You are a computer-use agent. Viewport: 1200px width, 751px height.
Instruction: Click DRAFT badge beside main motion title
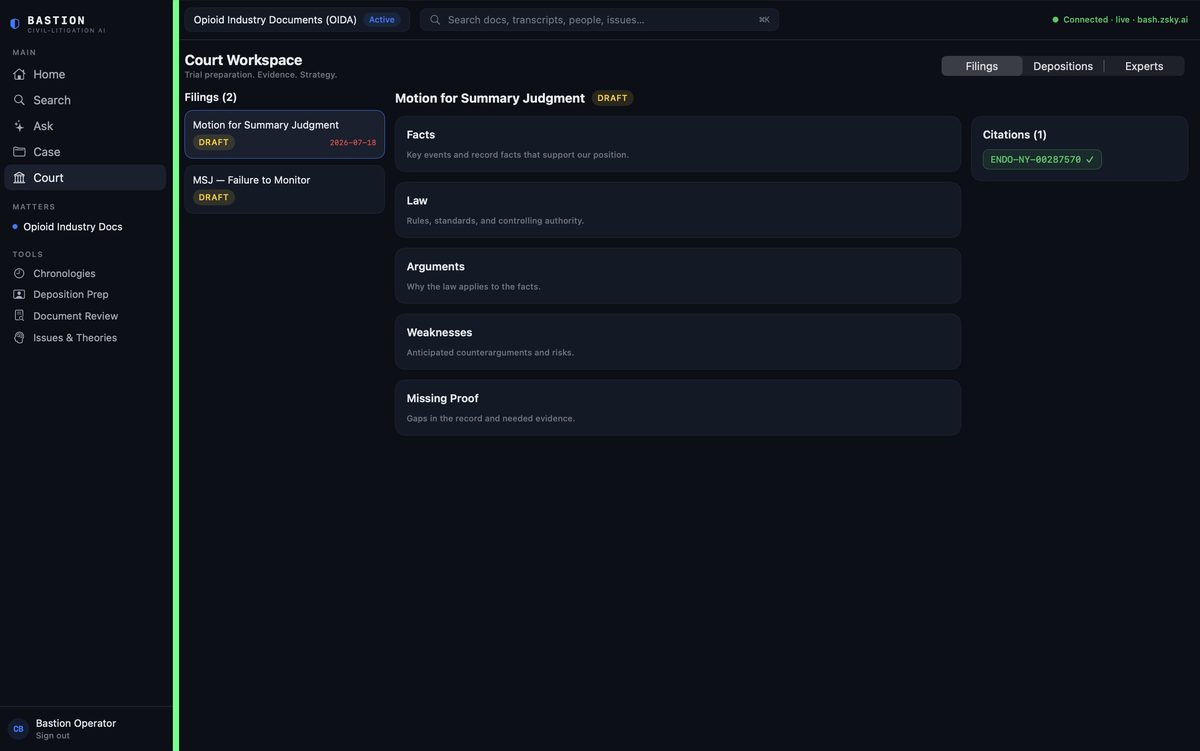coord(613,98)
